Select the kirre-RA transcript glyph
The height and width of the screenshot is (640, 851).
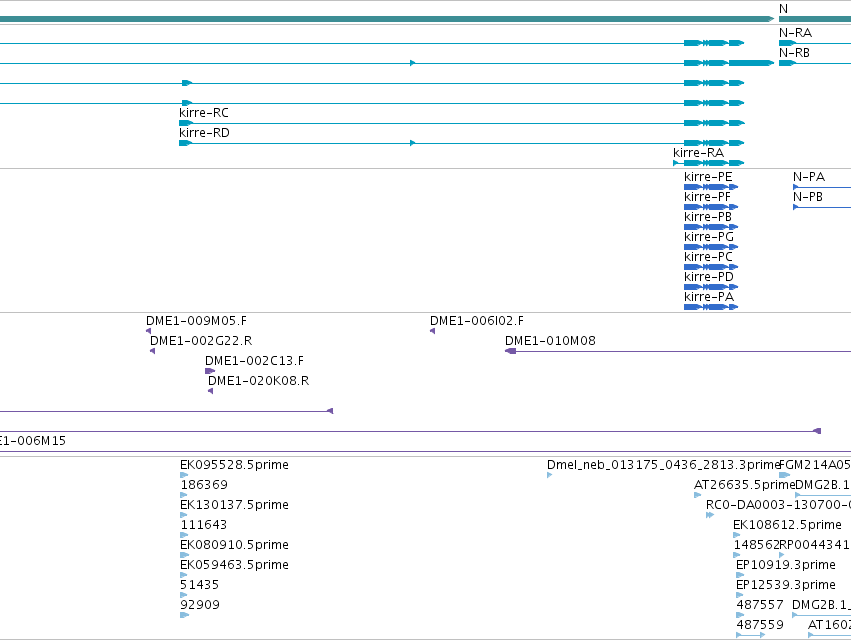coord(708,163)
